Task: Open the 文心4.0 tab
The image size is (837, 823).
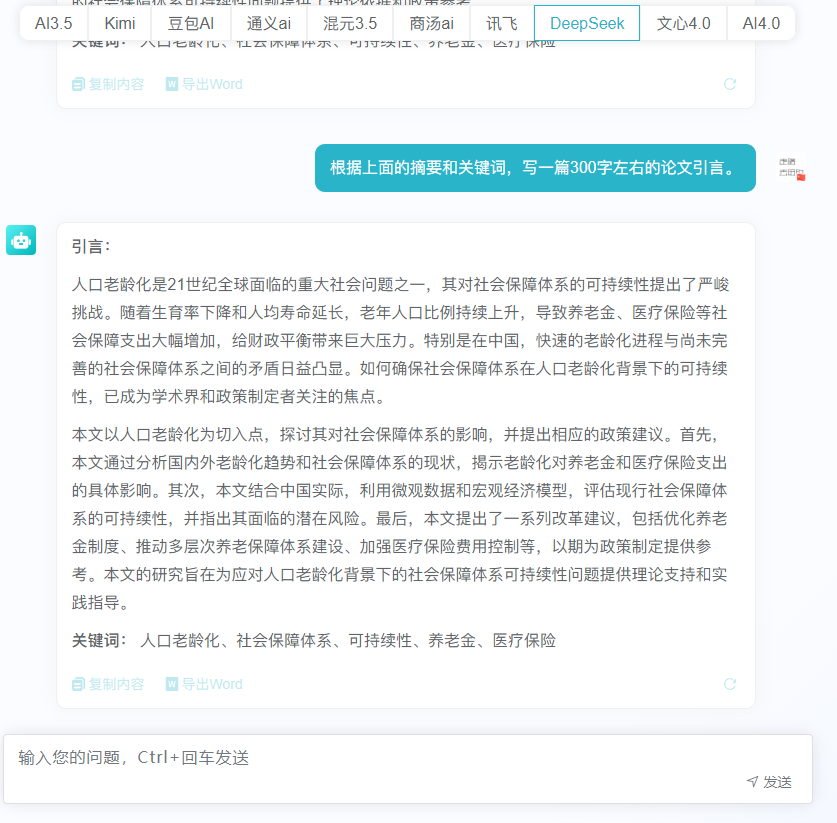Action: point(683,23)
